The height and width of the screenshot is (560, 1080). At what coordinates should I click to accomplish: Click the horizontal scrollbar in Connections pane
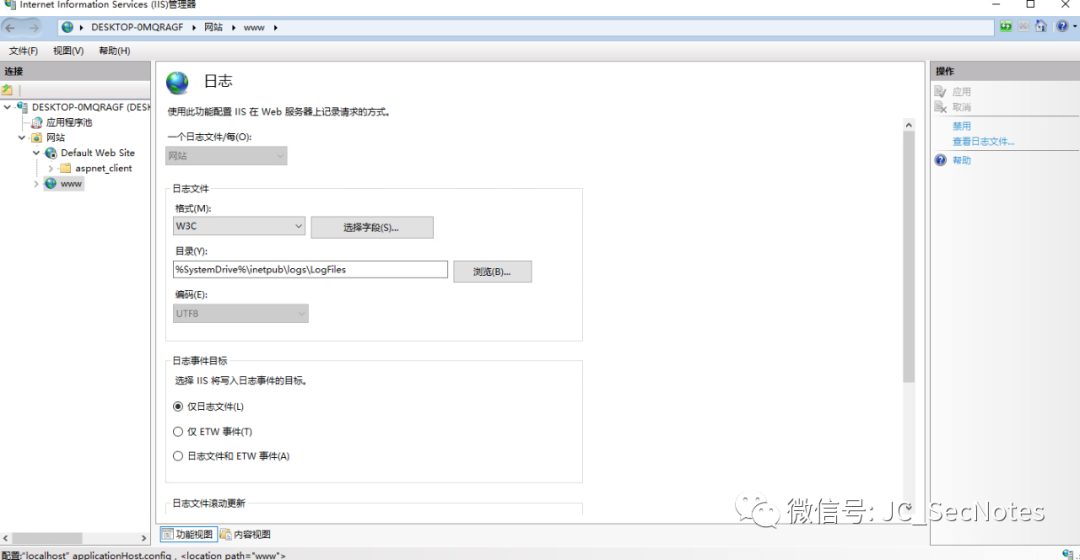click(x=47, y=538)
